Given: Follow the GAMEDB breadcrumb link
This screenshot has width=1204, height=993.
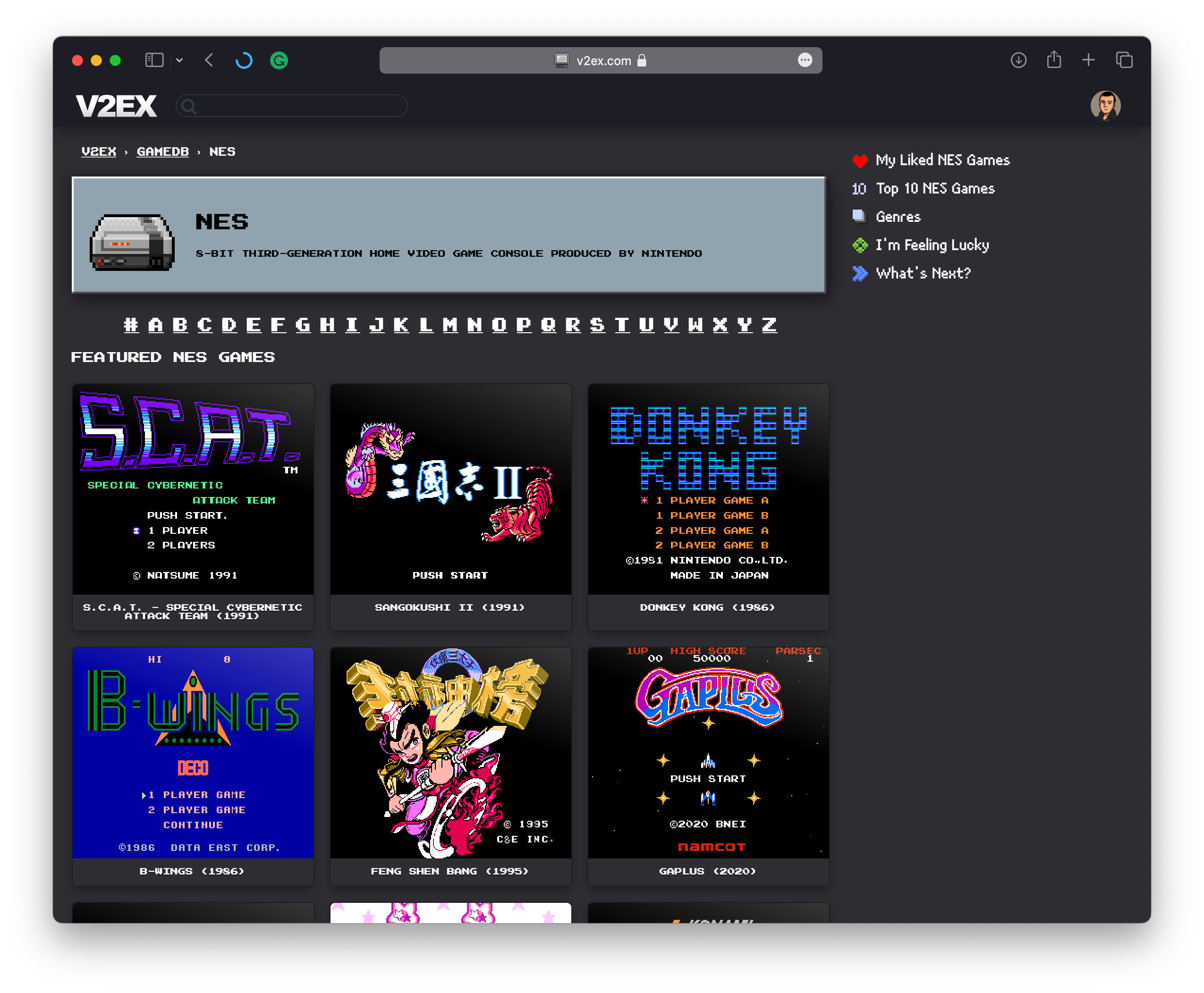Looking at the screenshot, I should pyautogui.click(x=162, y=151).
